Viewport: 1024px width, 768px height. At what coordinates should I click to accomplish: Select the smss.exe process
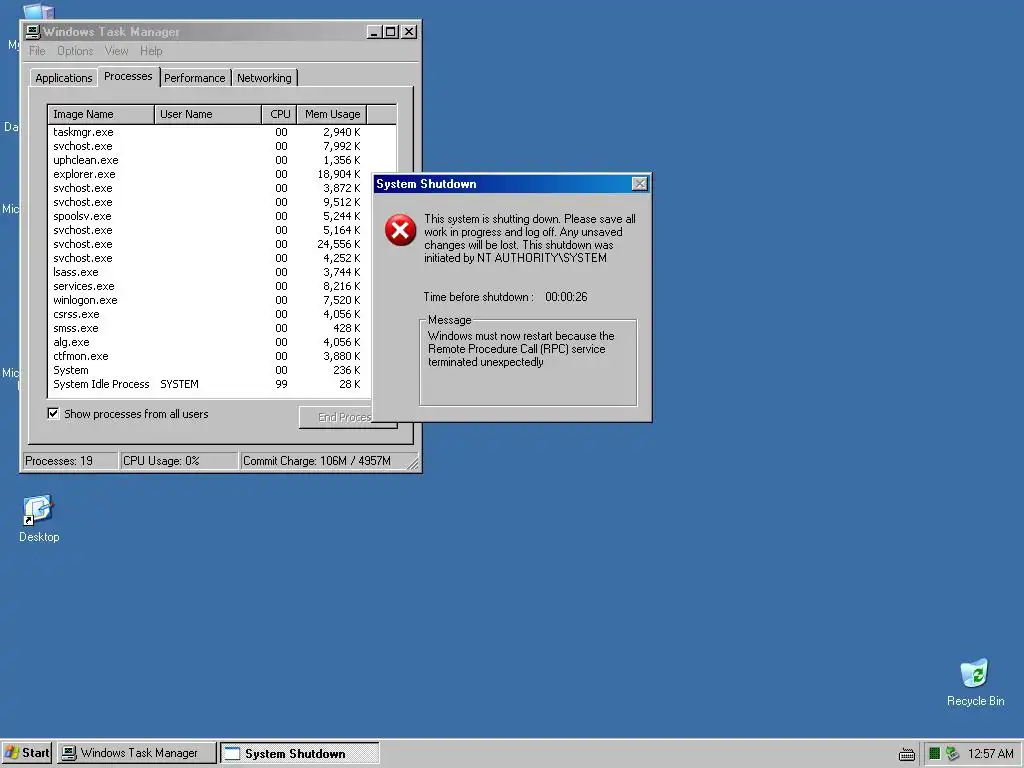pos(209,328)
